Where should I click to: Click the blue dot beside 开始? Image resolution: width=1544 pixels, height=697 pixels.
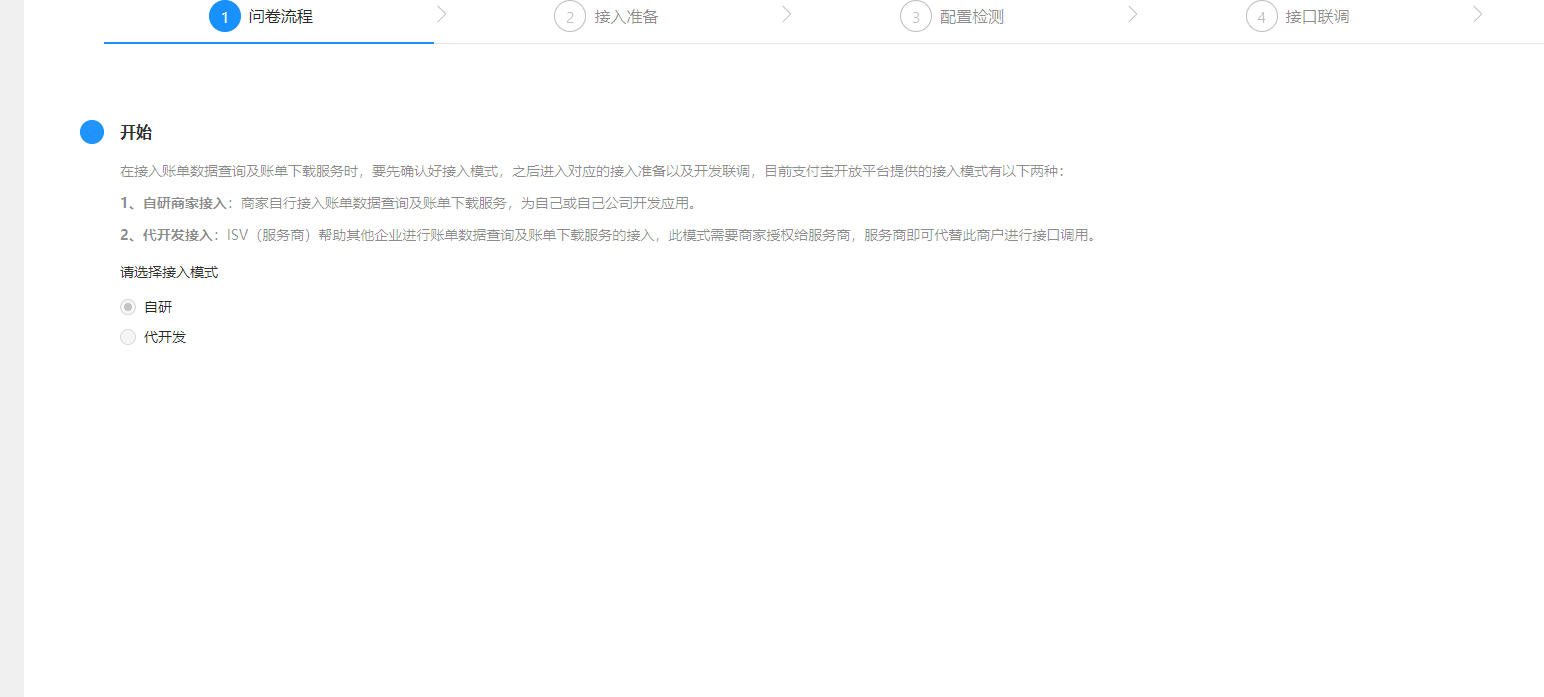point(92,132)
